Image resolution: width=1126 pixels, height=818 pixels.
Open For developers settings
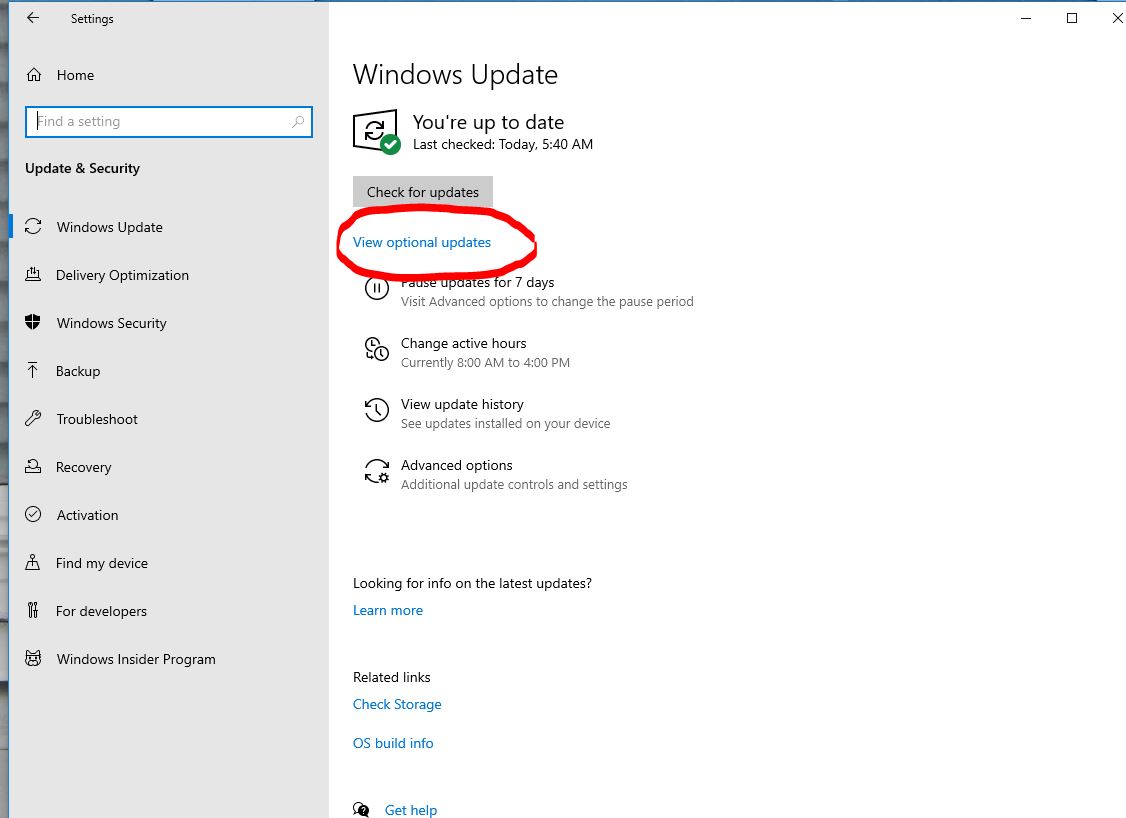101,612
